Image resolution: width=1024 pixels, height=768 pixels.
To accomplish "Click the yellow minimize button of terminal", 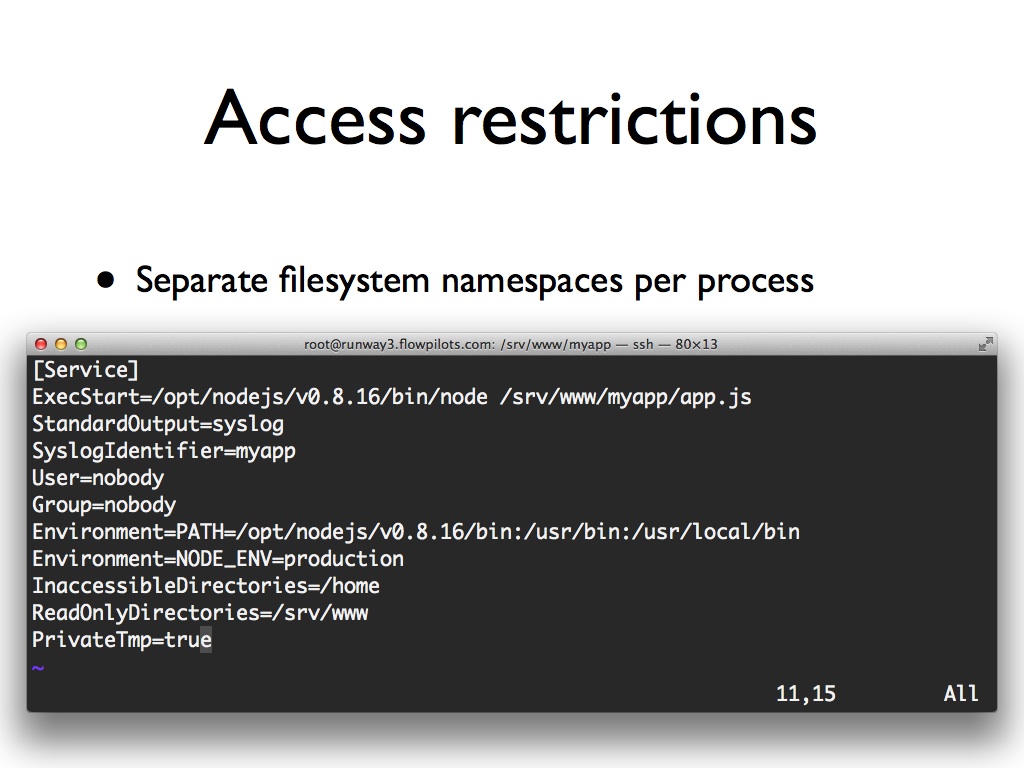I will point(61,344).
